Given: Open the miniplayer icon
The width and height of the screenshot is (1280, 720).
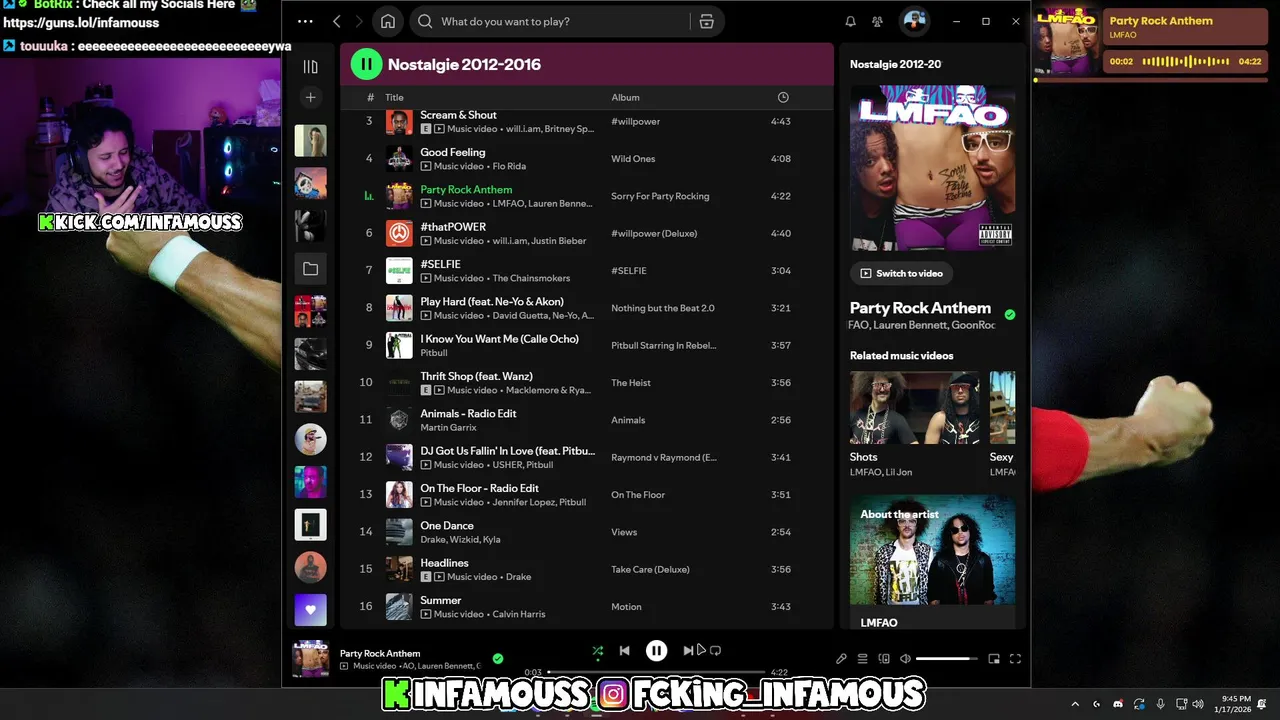Looking at the screenshot, I should [x=994, y=659].
